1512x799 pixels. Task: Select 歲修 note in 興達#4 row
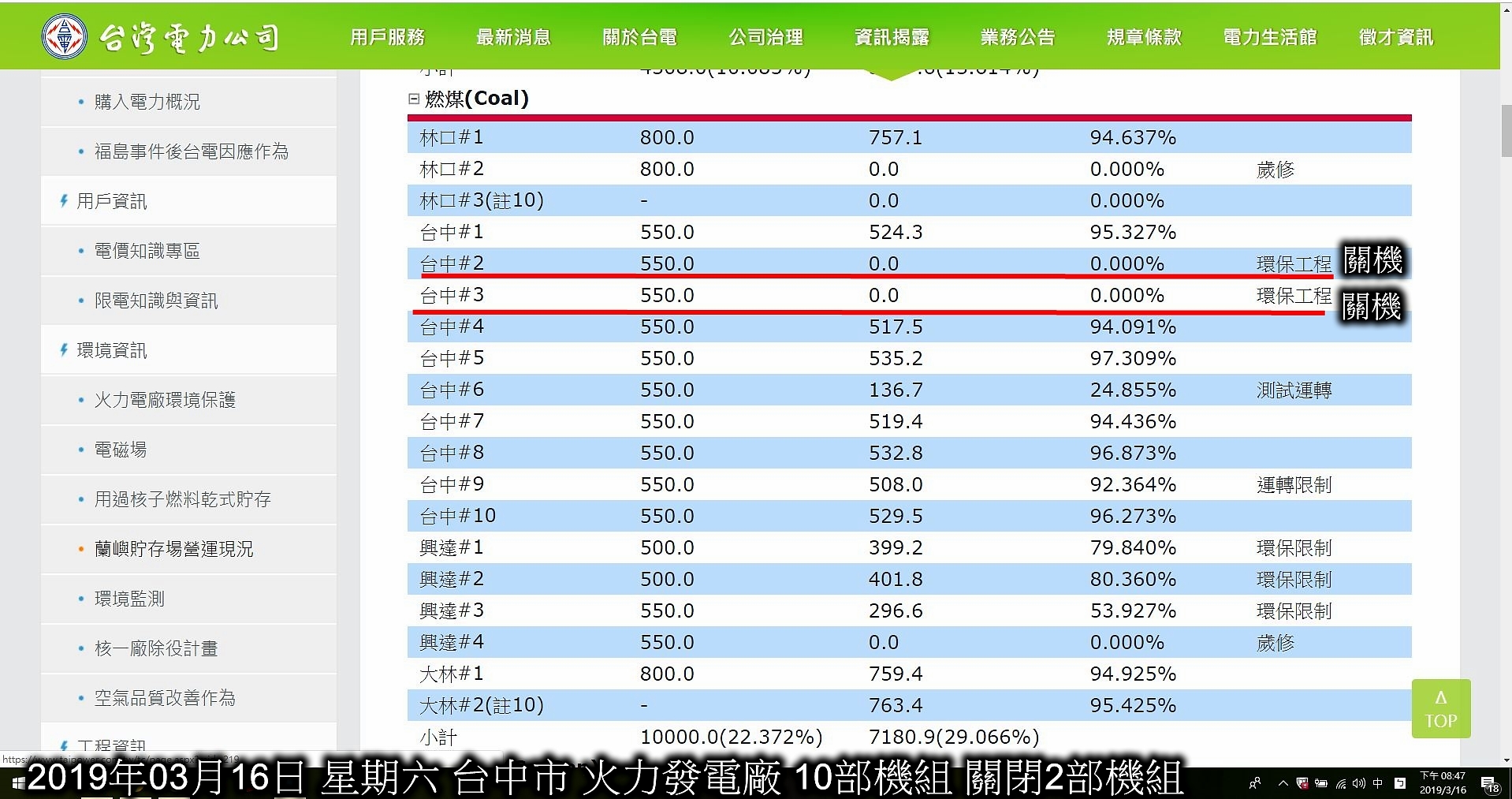click(x=1276, y=642)
